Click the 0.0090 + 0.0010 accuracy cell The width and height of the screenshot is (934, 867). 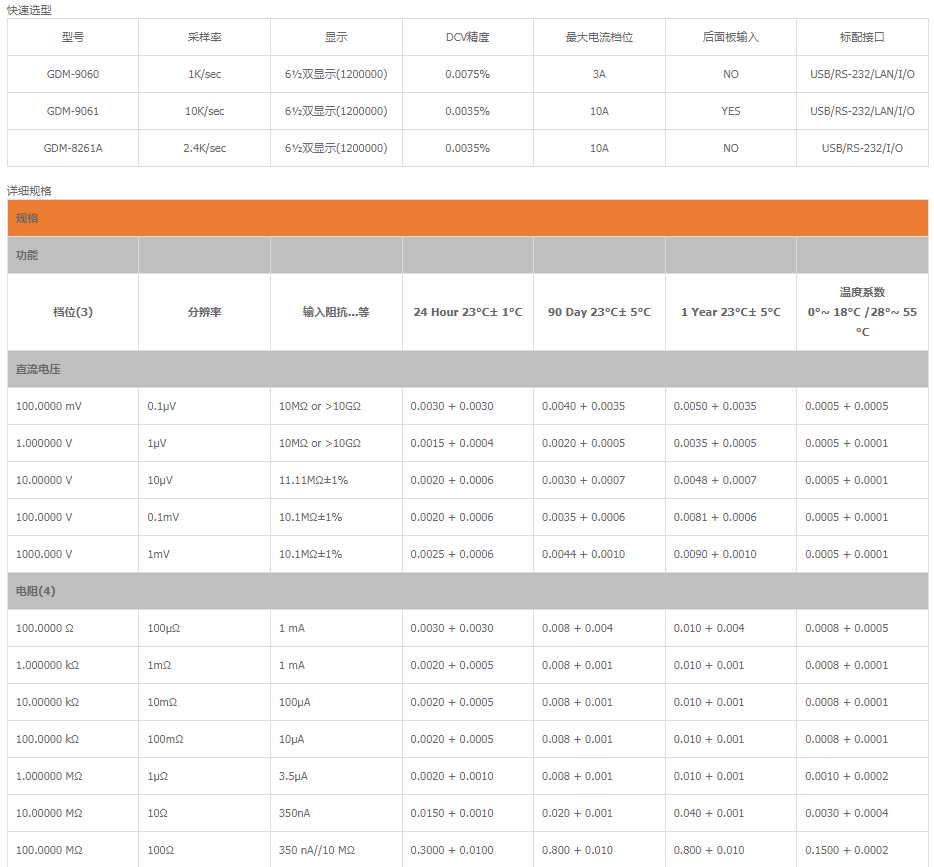click(731, 554)
